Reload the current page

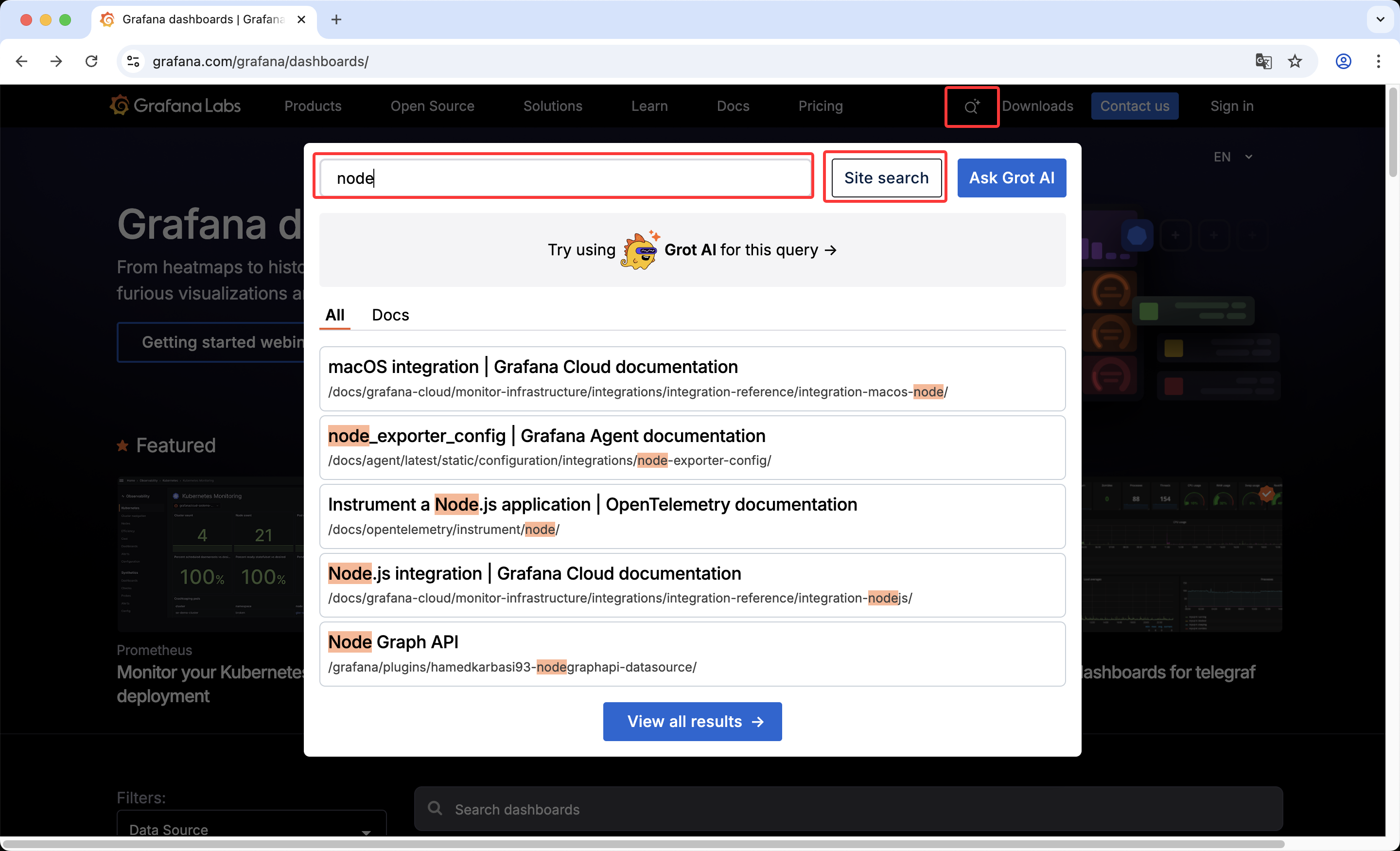[x=91, y=61]
